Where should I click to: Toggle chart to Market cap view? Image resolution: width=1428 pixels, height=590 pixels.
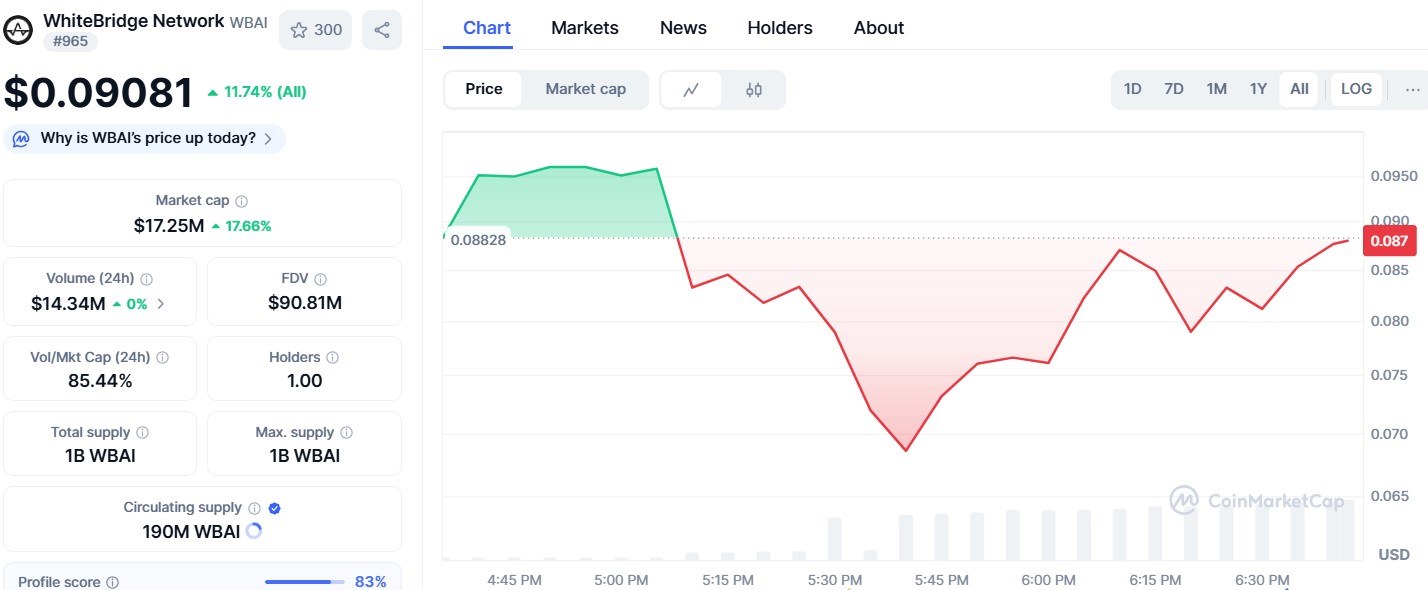[585, 89]
